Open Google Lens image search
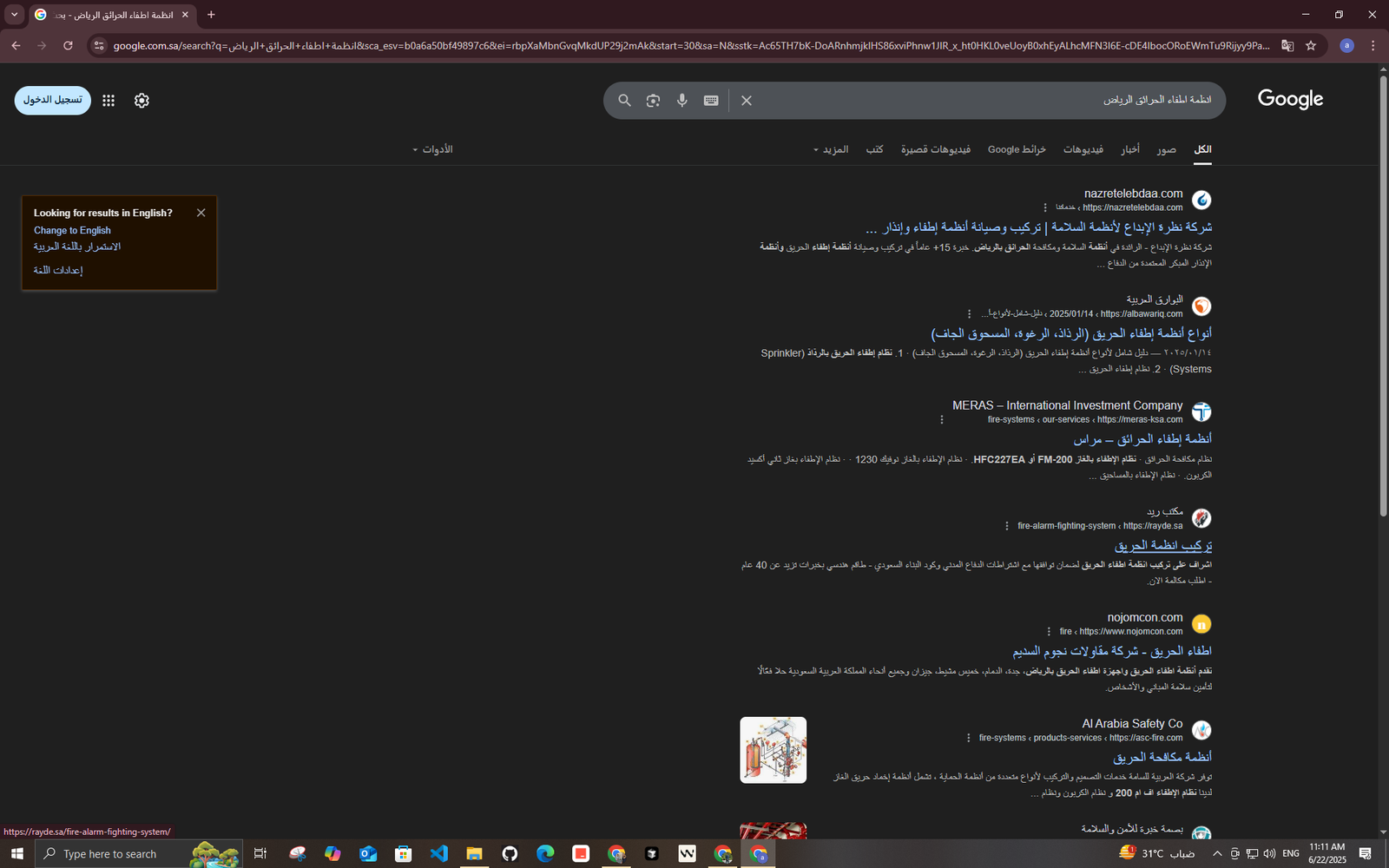Screen dimensions: 1389x868 653,101
